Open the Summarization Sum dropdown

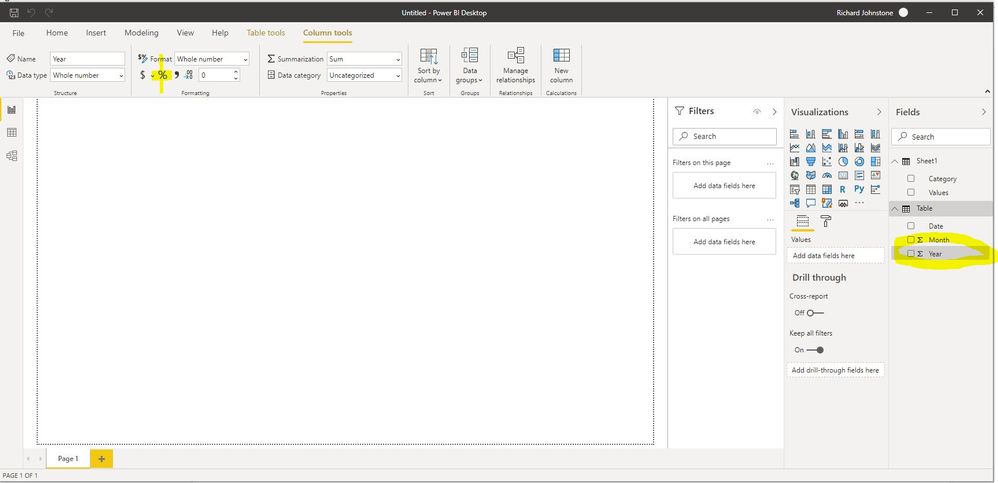coord(365,59)
